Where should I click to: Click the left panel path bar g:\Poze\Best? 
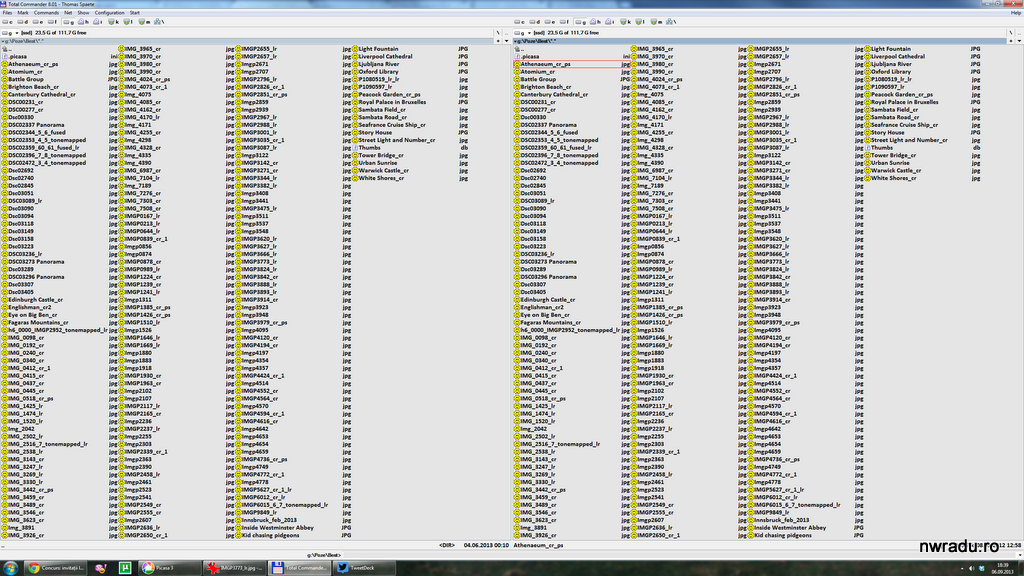[248, 41]
